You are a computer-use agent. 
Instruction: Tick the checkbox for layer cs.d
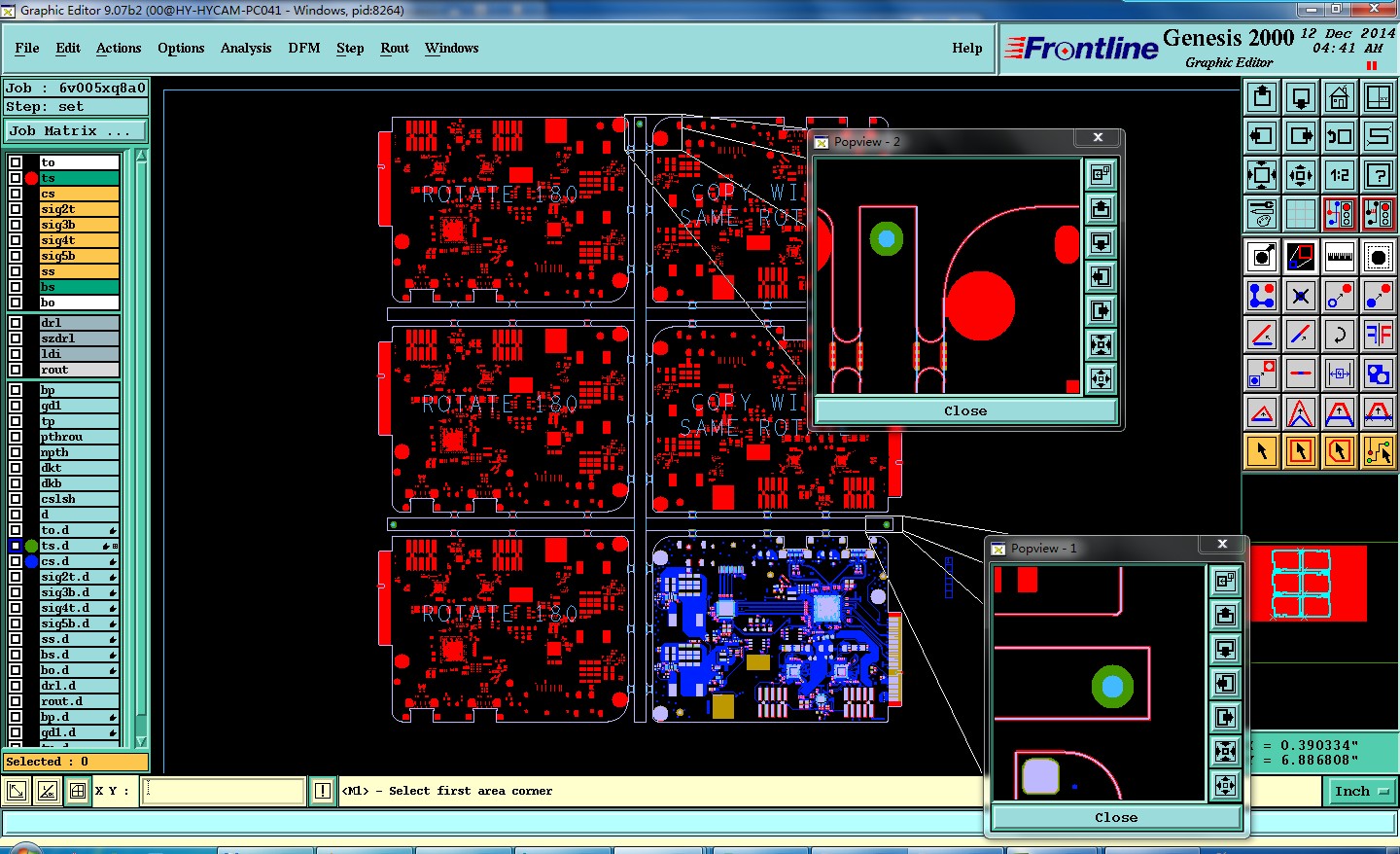click(x=16, y=561)
